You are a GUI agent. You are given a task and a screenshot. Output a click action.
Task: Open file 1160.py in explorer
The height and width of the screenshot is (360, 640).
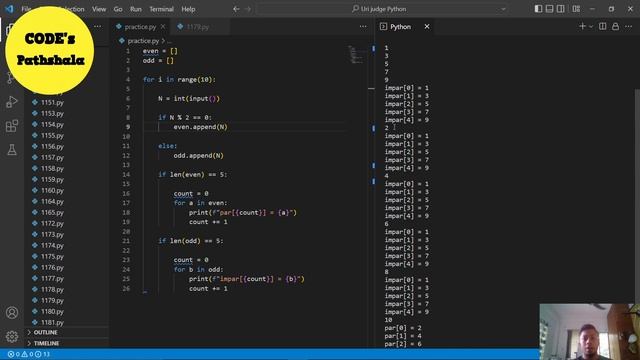click(x=52, y=191)
